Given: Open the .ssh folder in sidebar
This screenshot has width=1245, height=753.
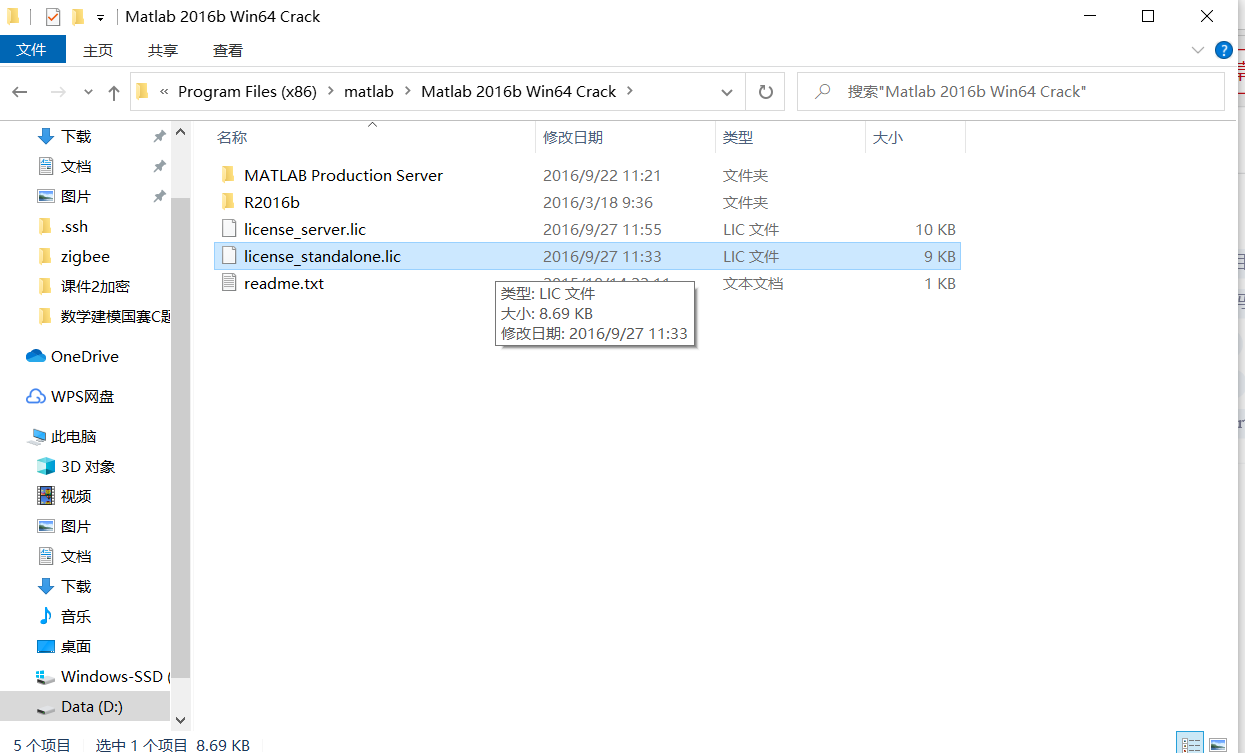Looking at the screenshot, I should tap(74, 226).
